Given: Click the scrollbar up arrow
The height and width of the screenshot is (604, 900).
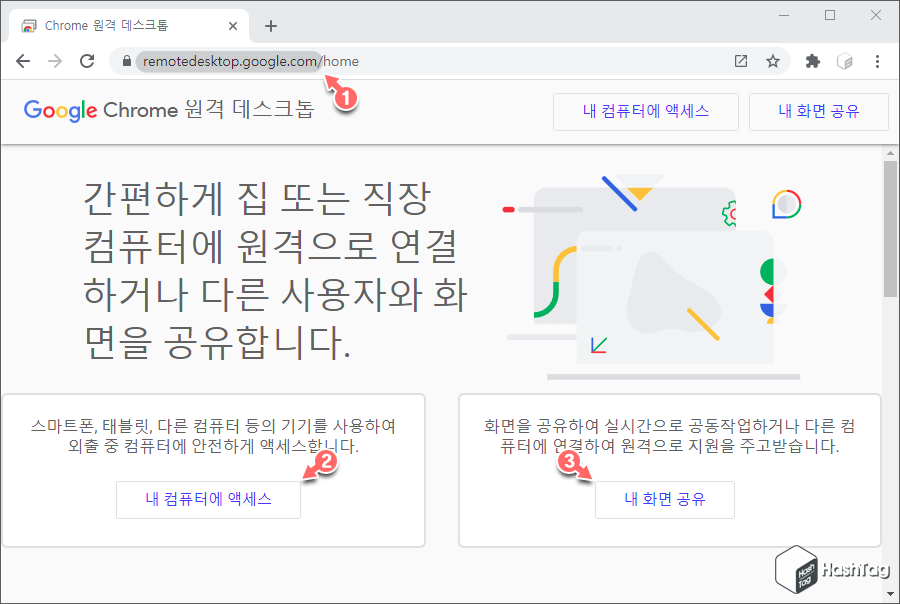Looking at the screenshot, I should click(x=889, y=152).
